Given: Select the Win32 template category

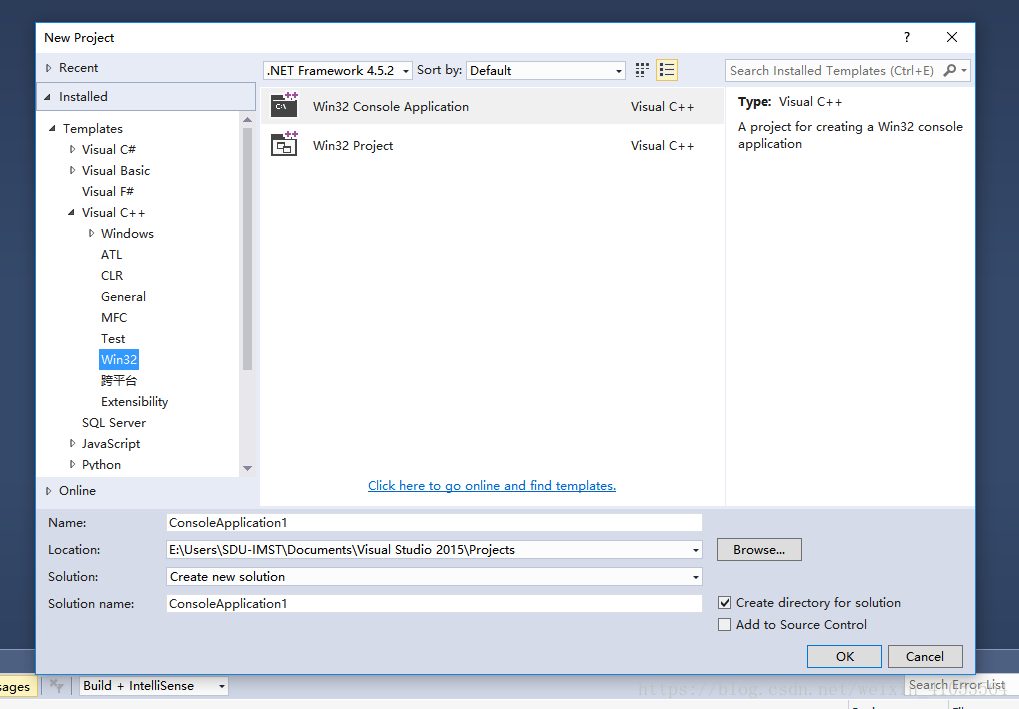Looking at the screenshot, I should point(119,359).
